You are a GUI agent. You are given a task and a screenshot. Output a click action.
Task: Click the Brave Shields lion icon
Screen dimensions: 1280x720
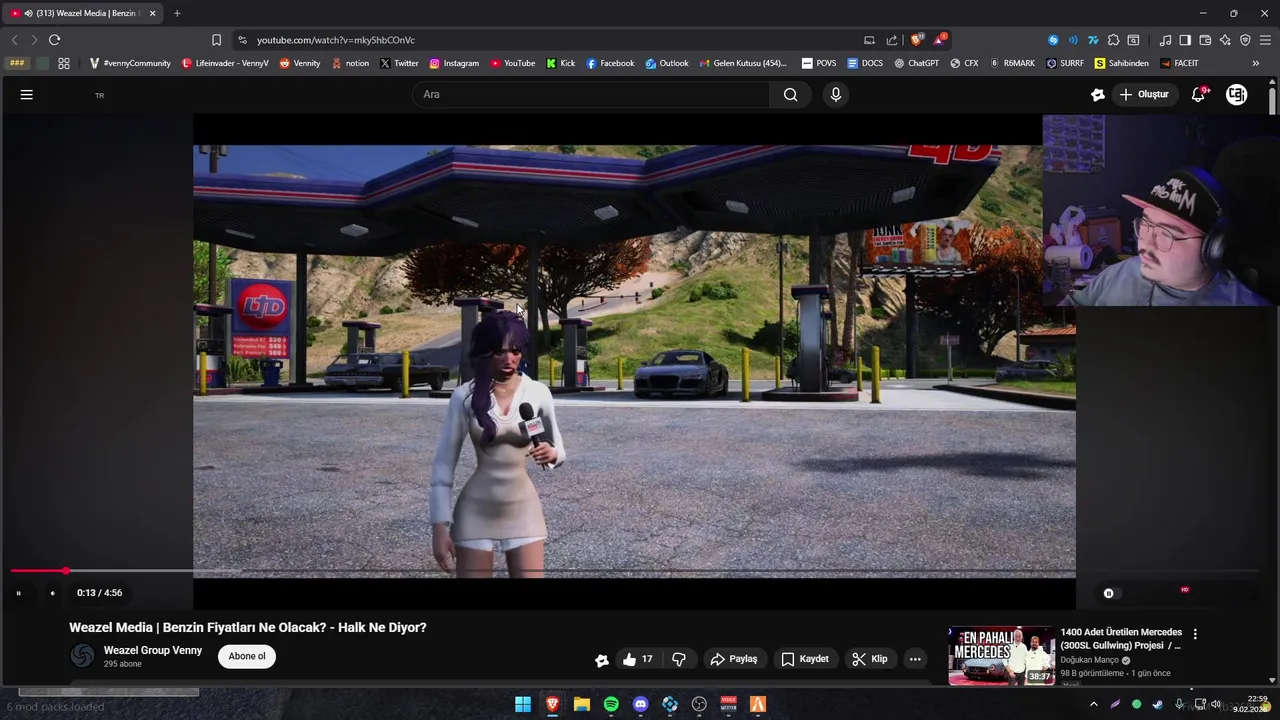click(x=917, y=40)
